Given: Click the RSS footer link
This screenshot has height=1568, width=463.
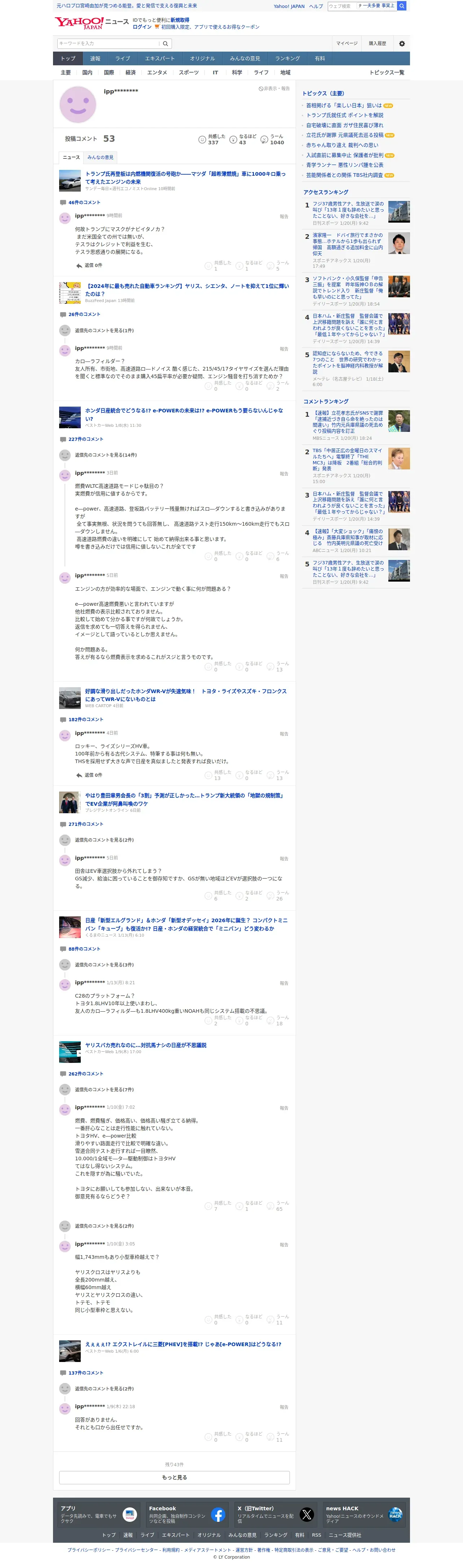Looking at the screenshot, I should pyautogui.click(x=316, y=1535).
